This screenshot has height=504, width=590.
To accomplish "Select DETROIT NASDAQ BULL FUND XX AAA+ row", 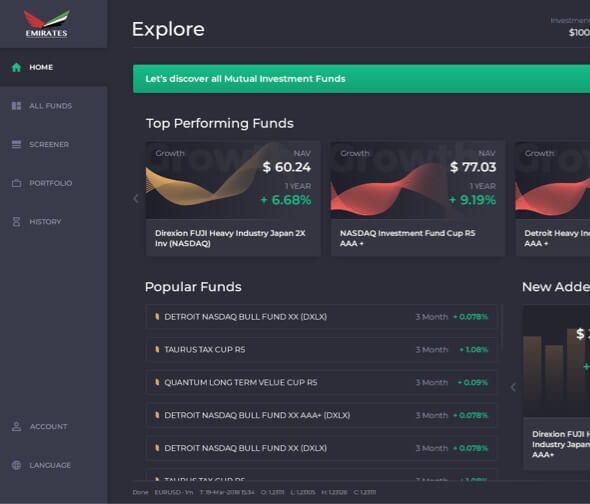I will (x=321, y=415).
